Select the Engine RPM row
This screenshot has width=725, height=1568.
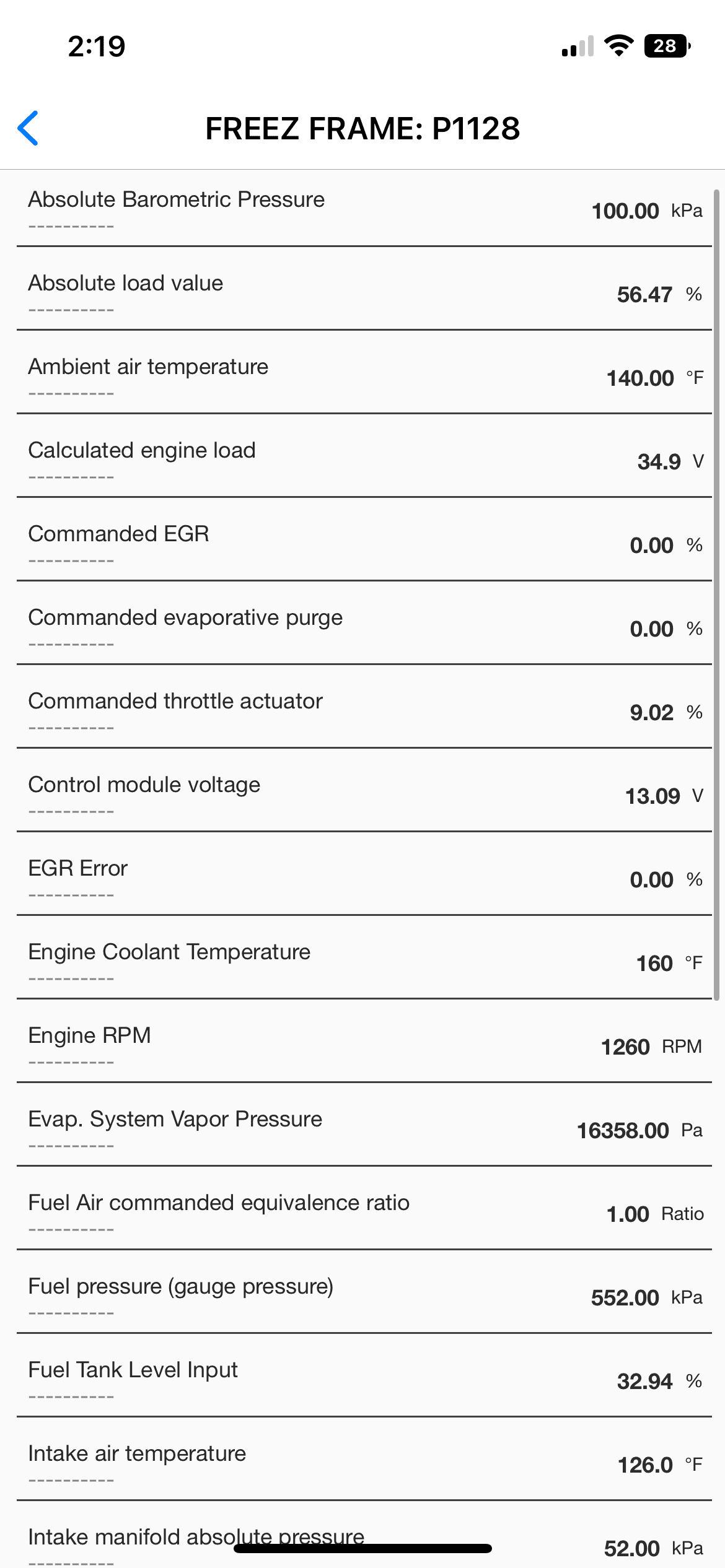[362, 1045]
